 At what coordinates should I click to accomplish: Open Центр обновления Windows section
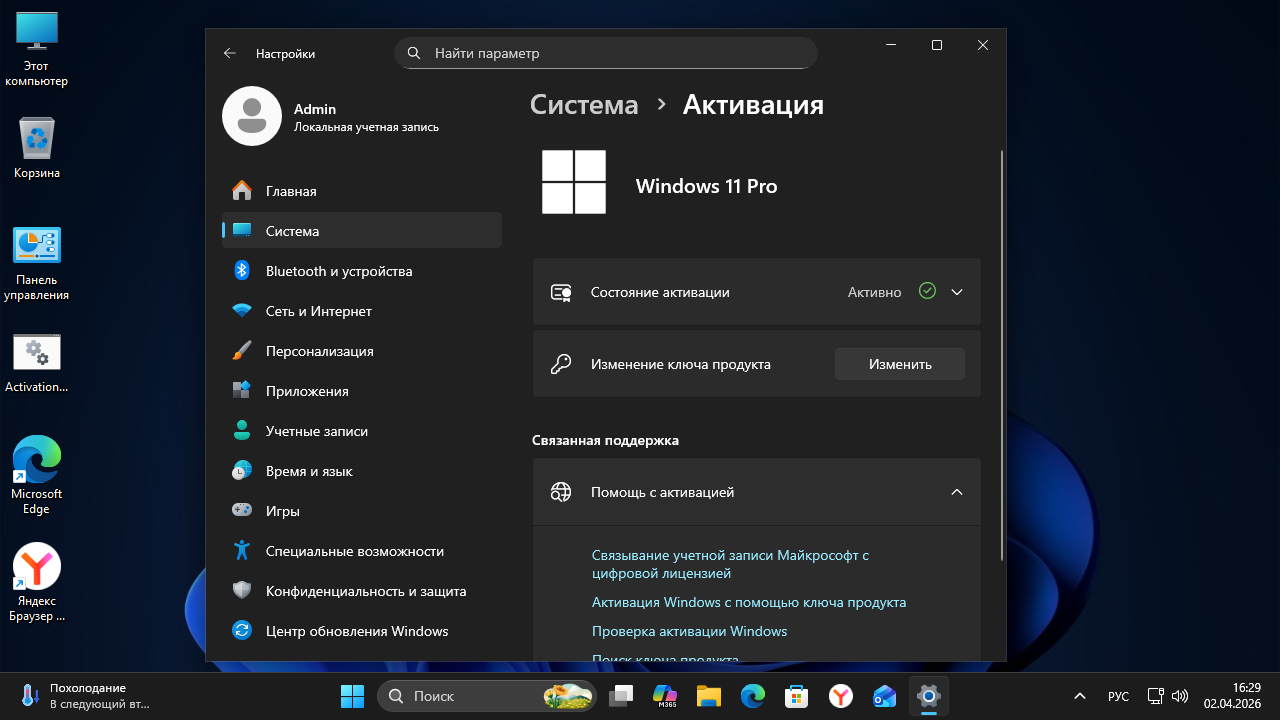[x=356, y=631]
